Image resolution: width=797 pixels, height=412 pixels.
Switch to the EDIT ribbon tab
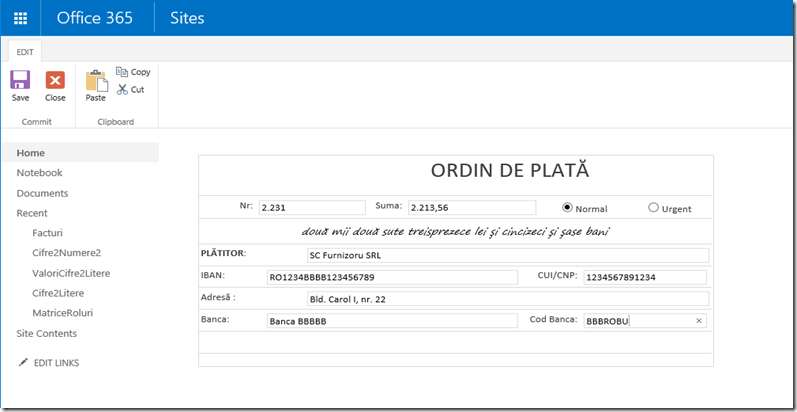tap(24, 51)
